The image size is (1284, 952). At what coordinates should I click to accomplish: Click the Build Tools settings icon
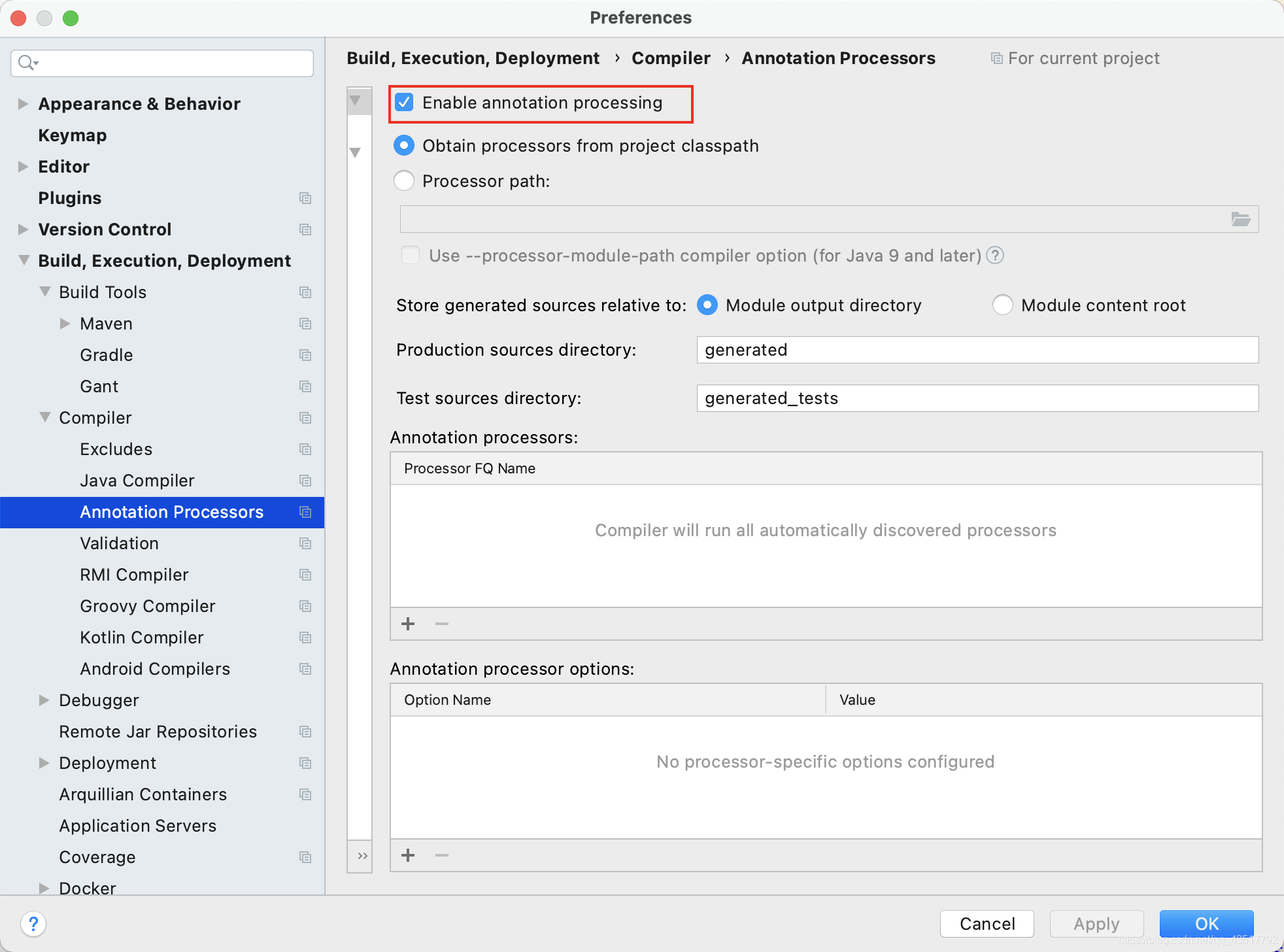click(x=303, y=293)
